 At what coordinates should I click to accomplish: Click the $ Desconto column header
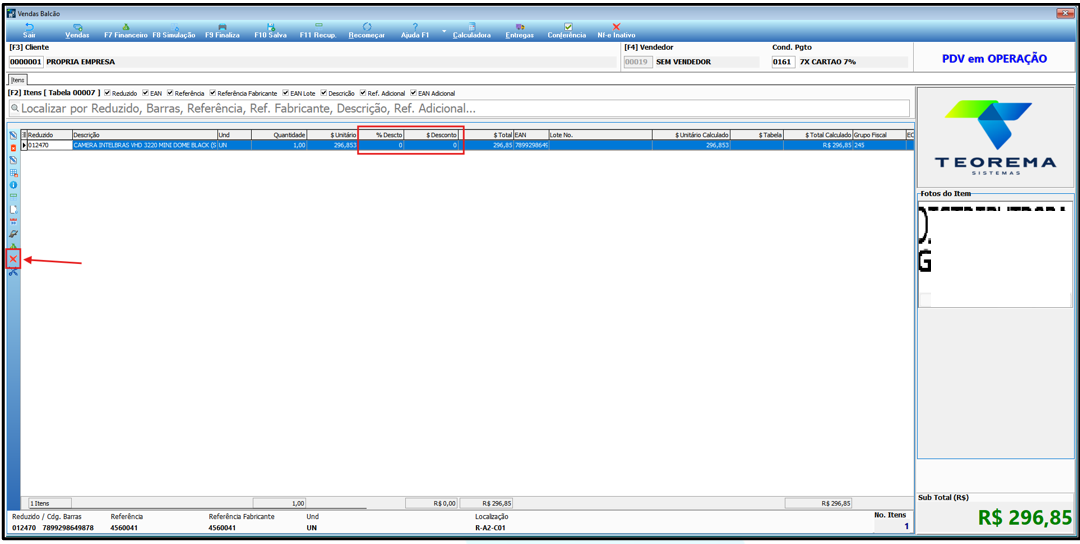[x=431, y=135]
